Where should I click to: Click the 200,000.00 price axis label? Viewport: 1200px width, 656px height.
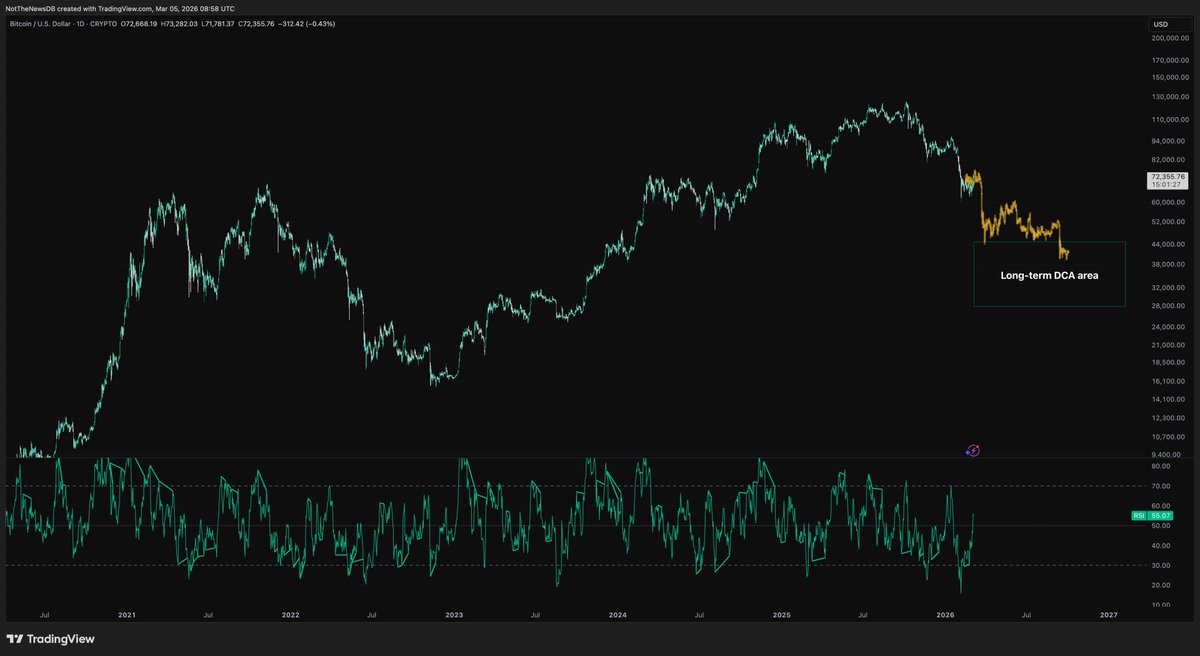(x=1168, y=38)
